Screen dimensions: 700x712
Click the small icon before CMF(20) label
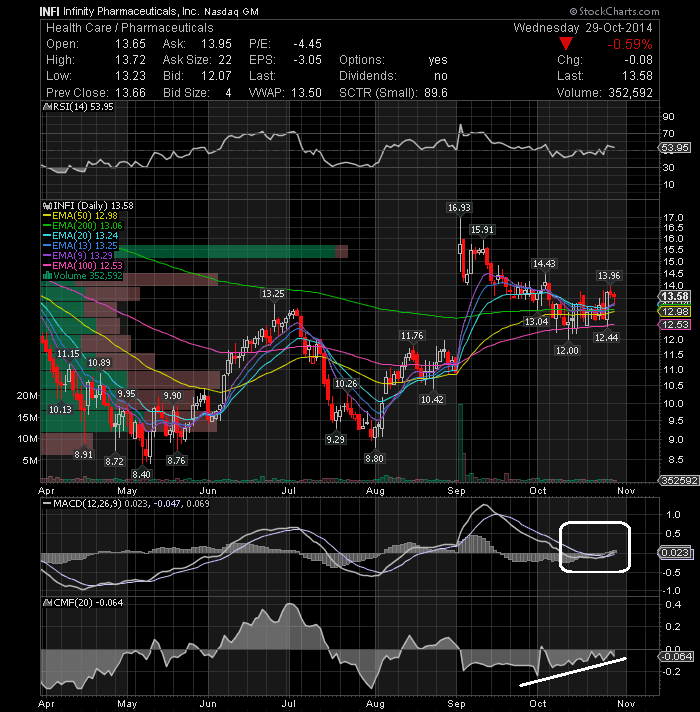coord(47,603)
